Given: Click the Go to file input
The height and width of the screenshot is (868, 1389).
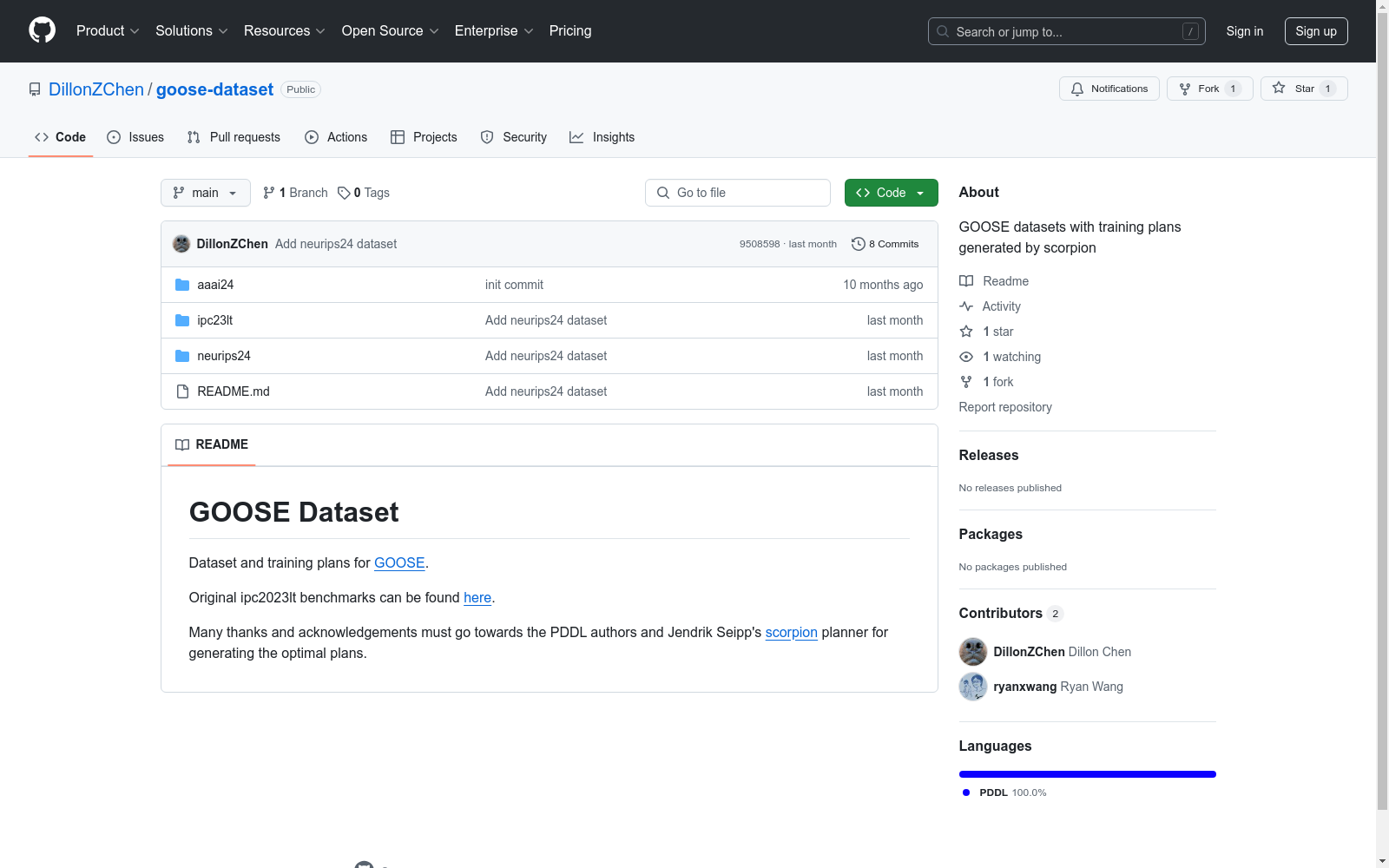Looking at the screenshot, I should [738, 193].
